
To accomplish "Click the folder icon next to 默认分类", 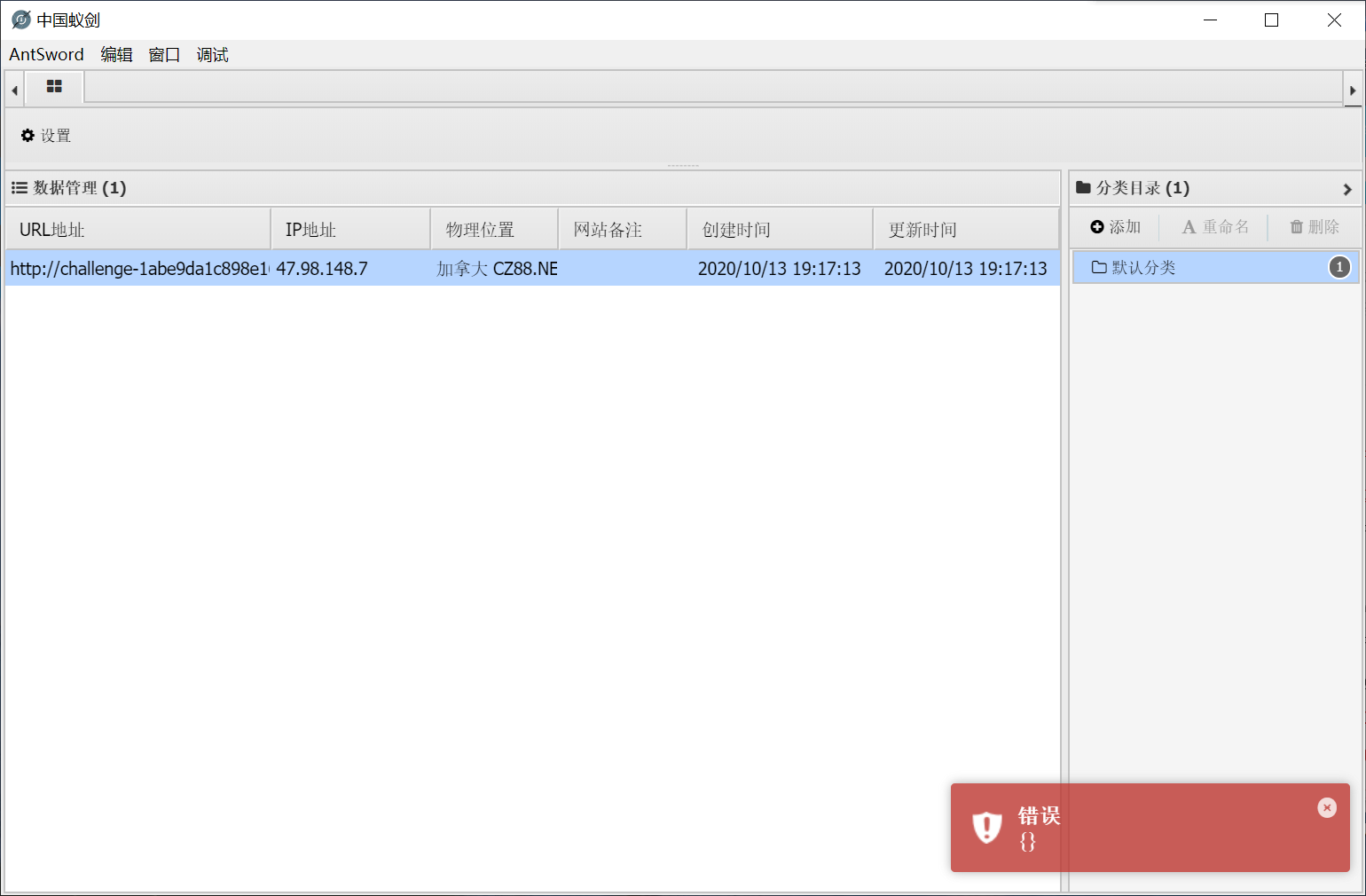I will (x=1097, y=267).
